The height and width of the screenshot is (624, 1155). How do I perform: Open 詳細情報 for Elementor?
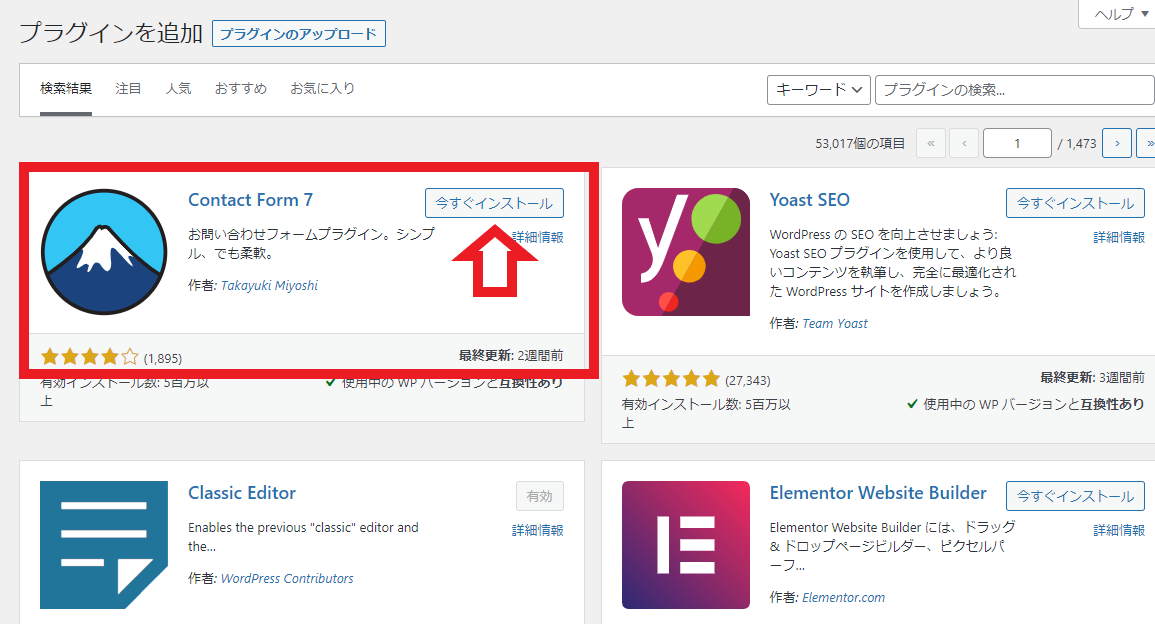[x=1119, y=530]
